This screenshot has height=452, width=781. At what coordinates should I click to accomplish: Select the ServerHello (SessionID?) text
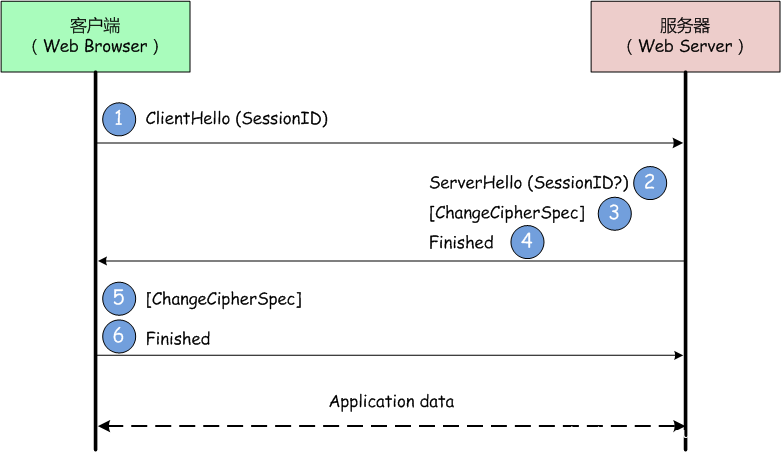(529, 183)
